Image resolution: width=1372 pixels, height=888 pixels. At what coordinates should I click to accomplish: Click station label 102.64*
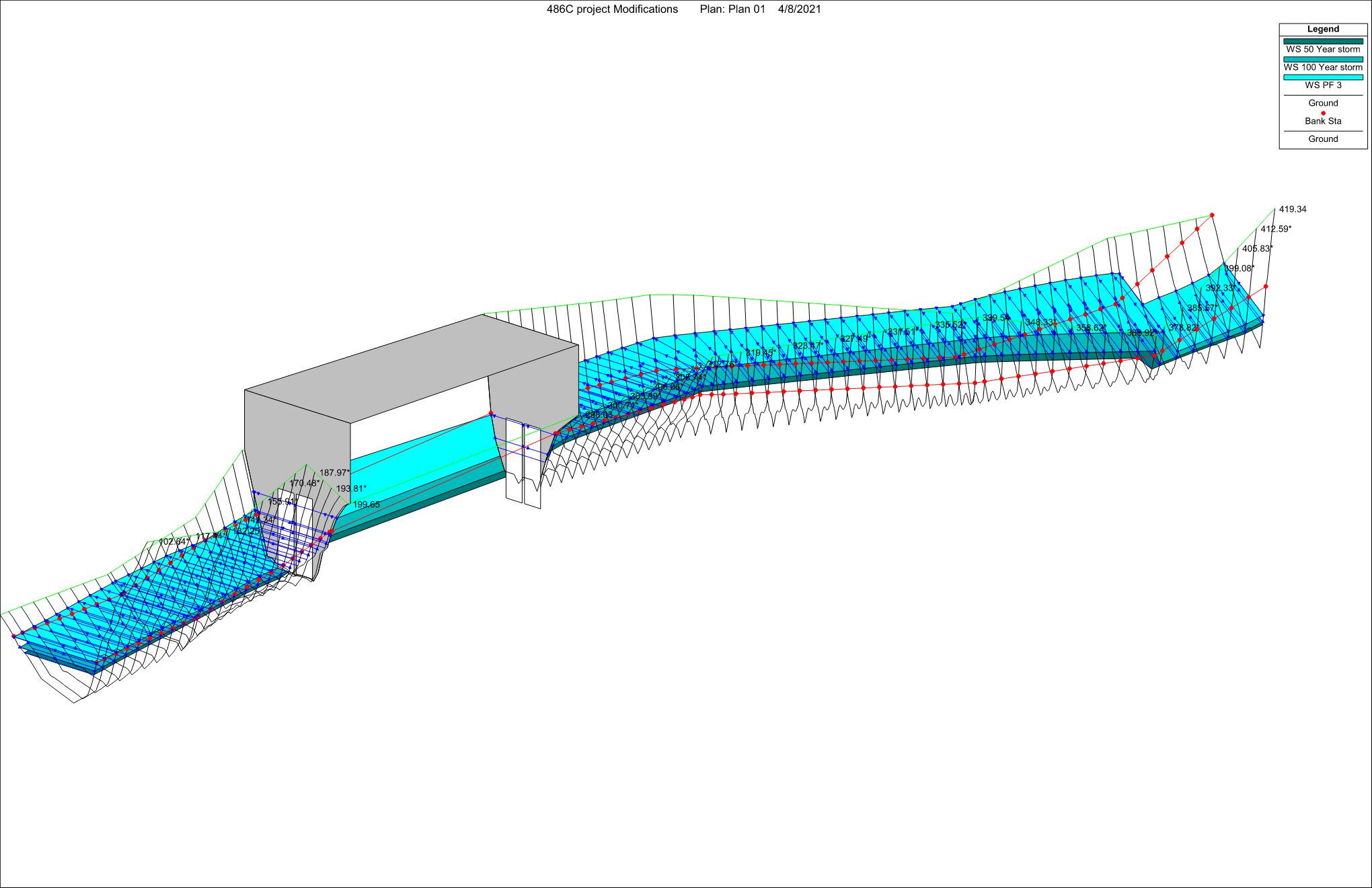174,542
